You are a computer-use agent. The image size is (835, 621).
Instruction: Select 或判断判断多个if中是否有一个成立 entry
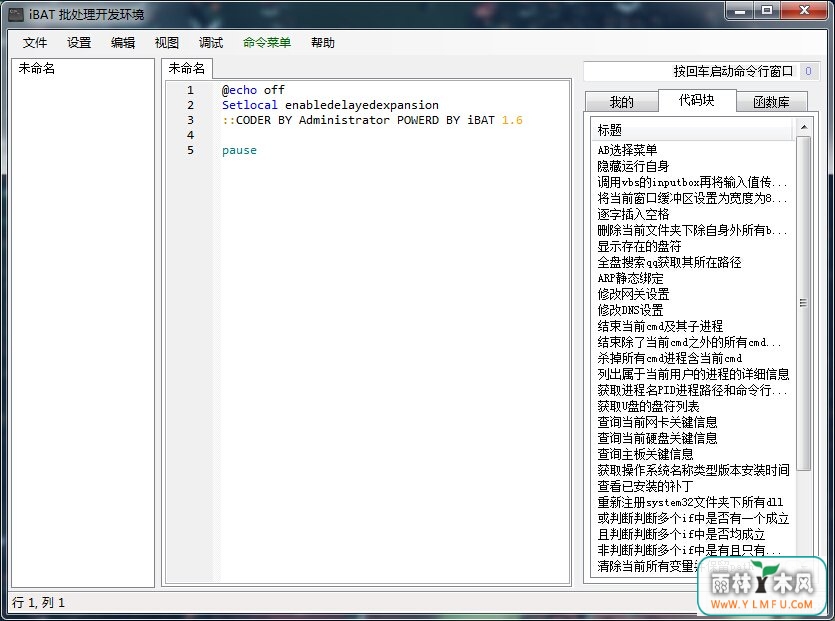[x=693, y=518]
